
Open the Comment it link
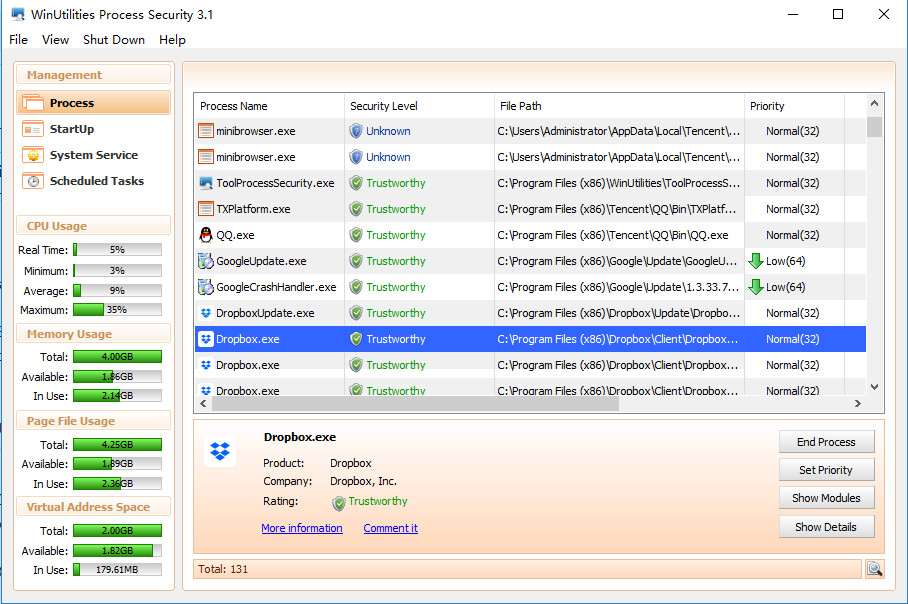point(390,528)
